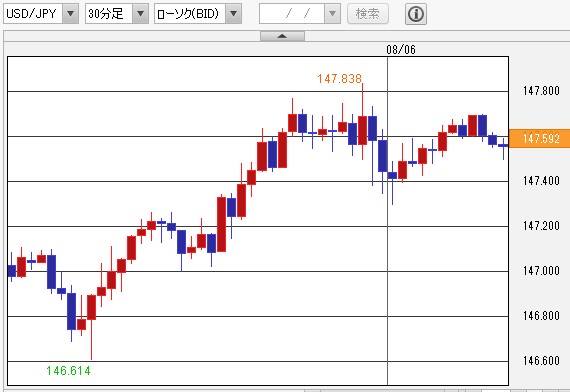Click the 147.000 price axis label
The image size is (570, 392).
tap(541, 271)
